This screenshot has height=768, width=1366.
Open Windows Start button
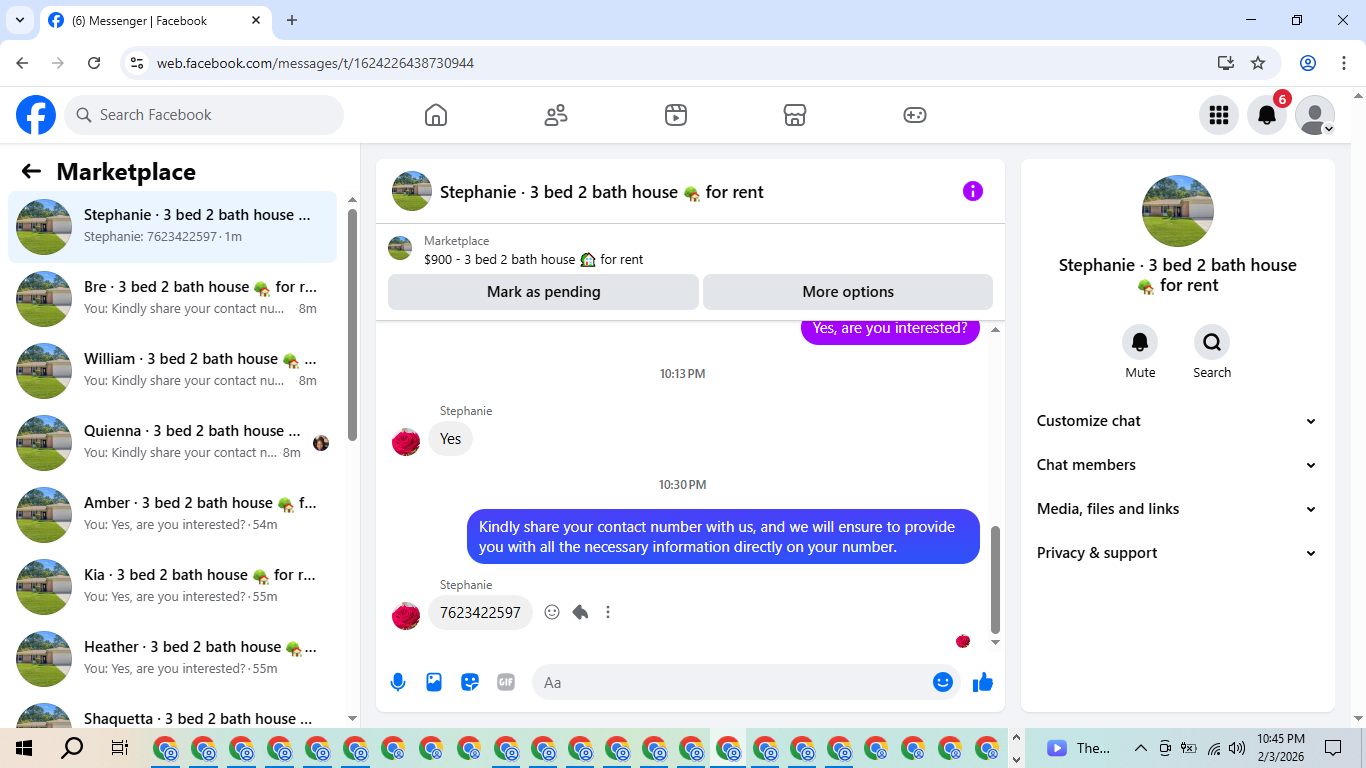point(24,748)
